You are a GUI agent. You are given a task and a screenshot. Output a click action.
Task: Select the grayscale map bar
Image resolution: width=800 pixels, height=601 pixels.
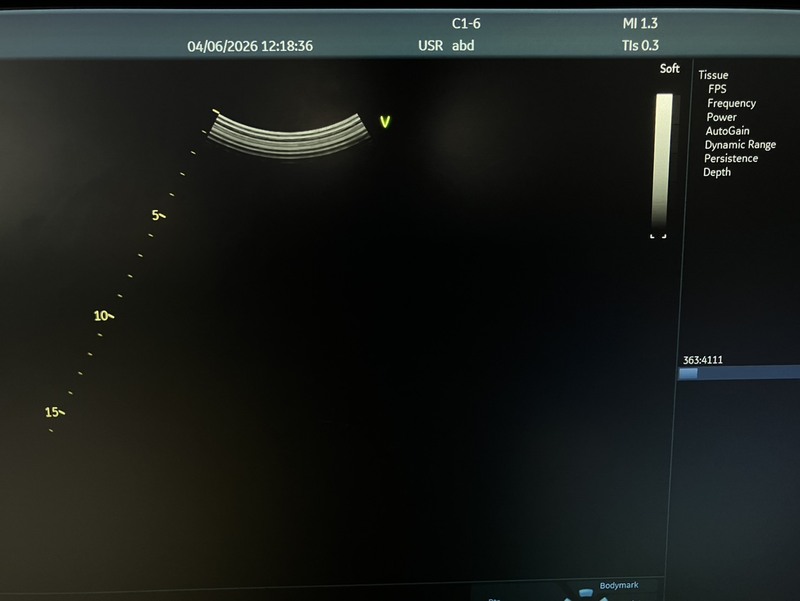click(663, 162)
